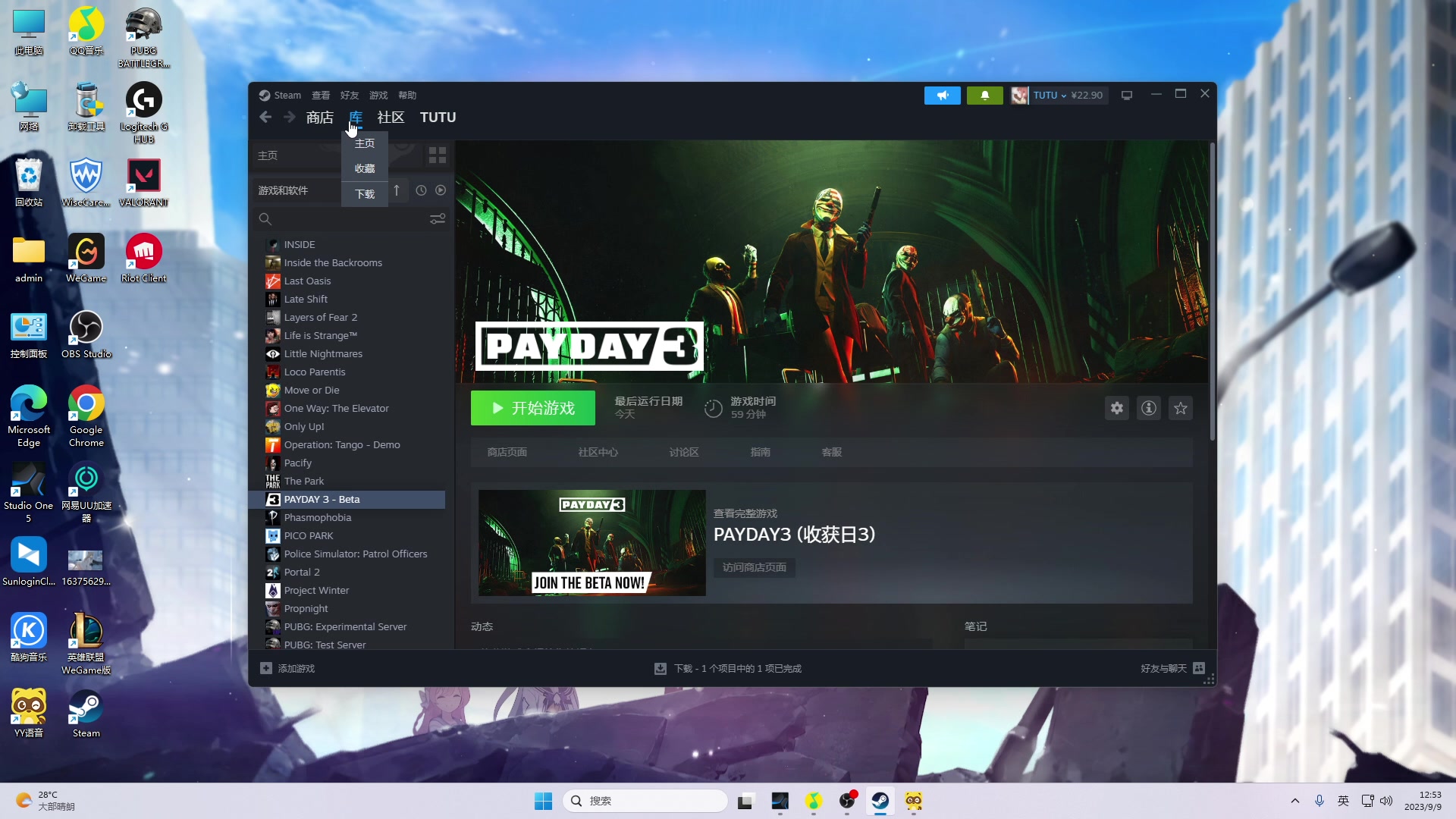Open Riot Client desktop icon

143,259
